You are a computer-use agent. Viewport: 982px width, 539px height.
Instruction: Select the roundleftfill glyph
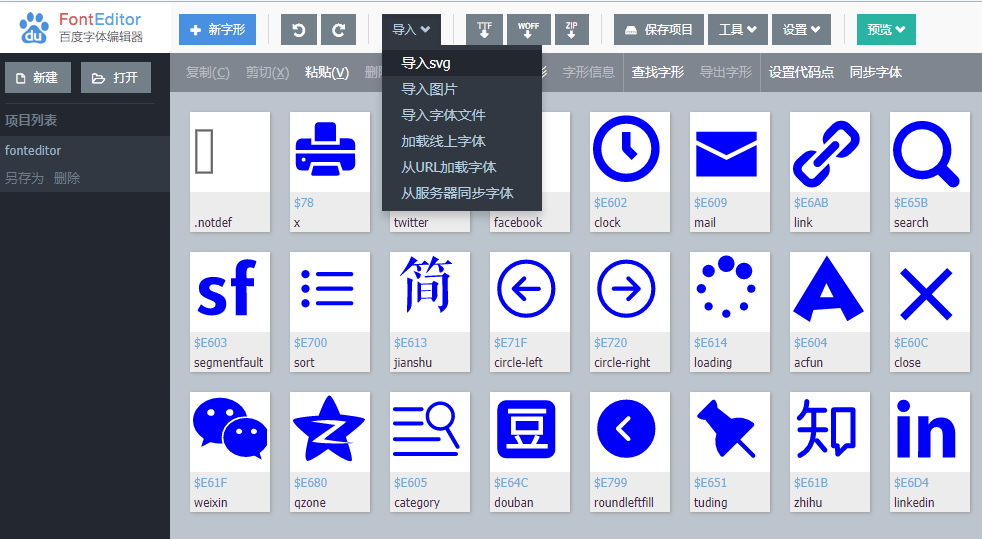click(629, 452)
